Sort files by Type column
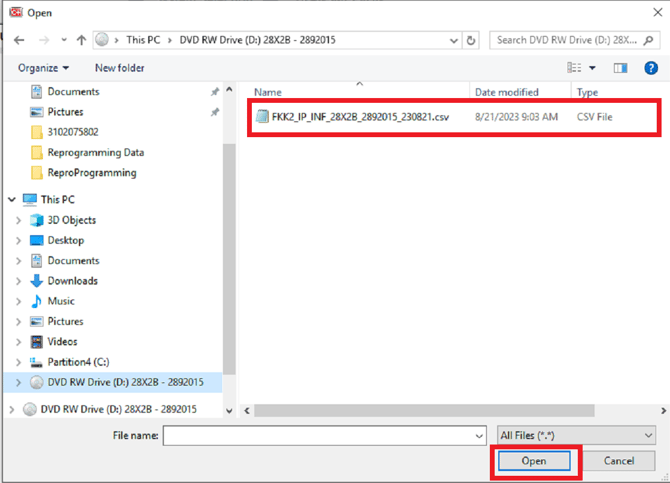Viewport: 670px width, 483px height. (x=588, y=92)
